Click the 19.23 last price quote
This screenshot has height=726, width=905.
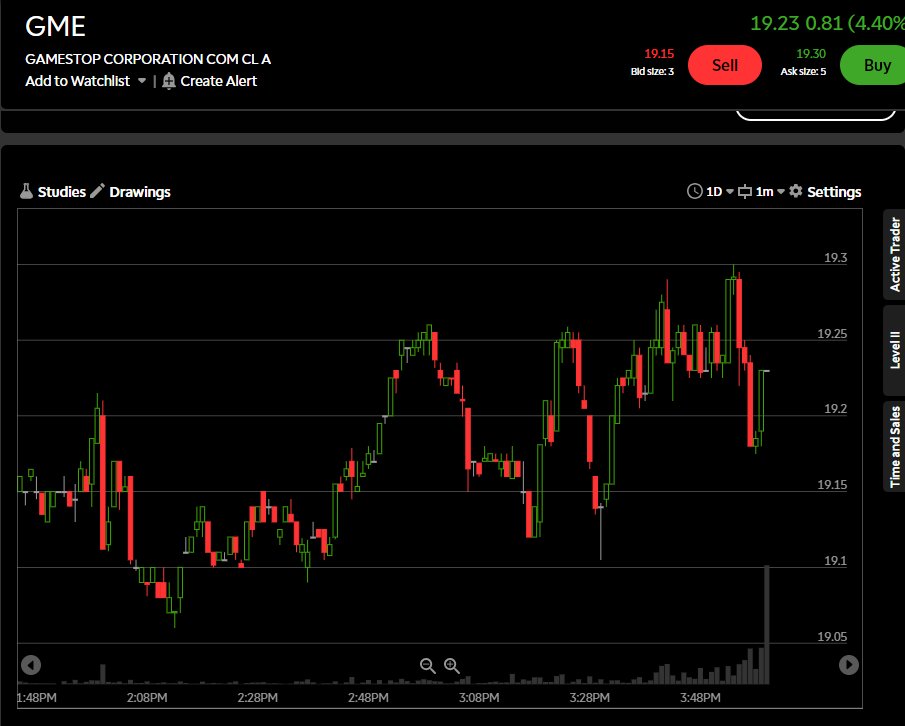775,23
